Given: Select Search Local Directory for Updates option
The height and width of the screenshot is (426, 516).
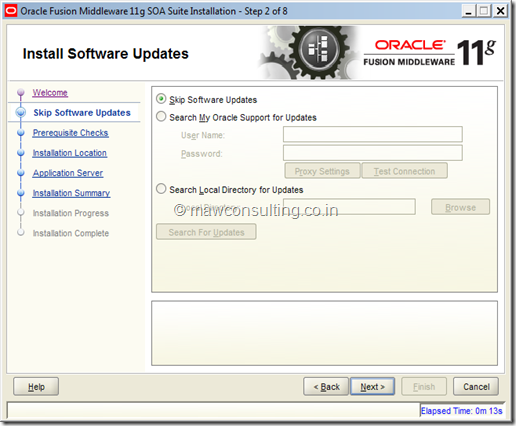Looking at the screenshot, I should coord(161,189).
